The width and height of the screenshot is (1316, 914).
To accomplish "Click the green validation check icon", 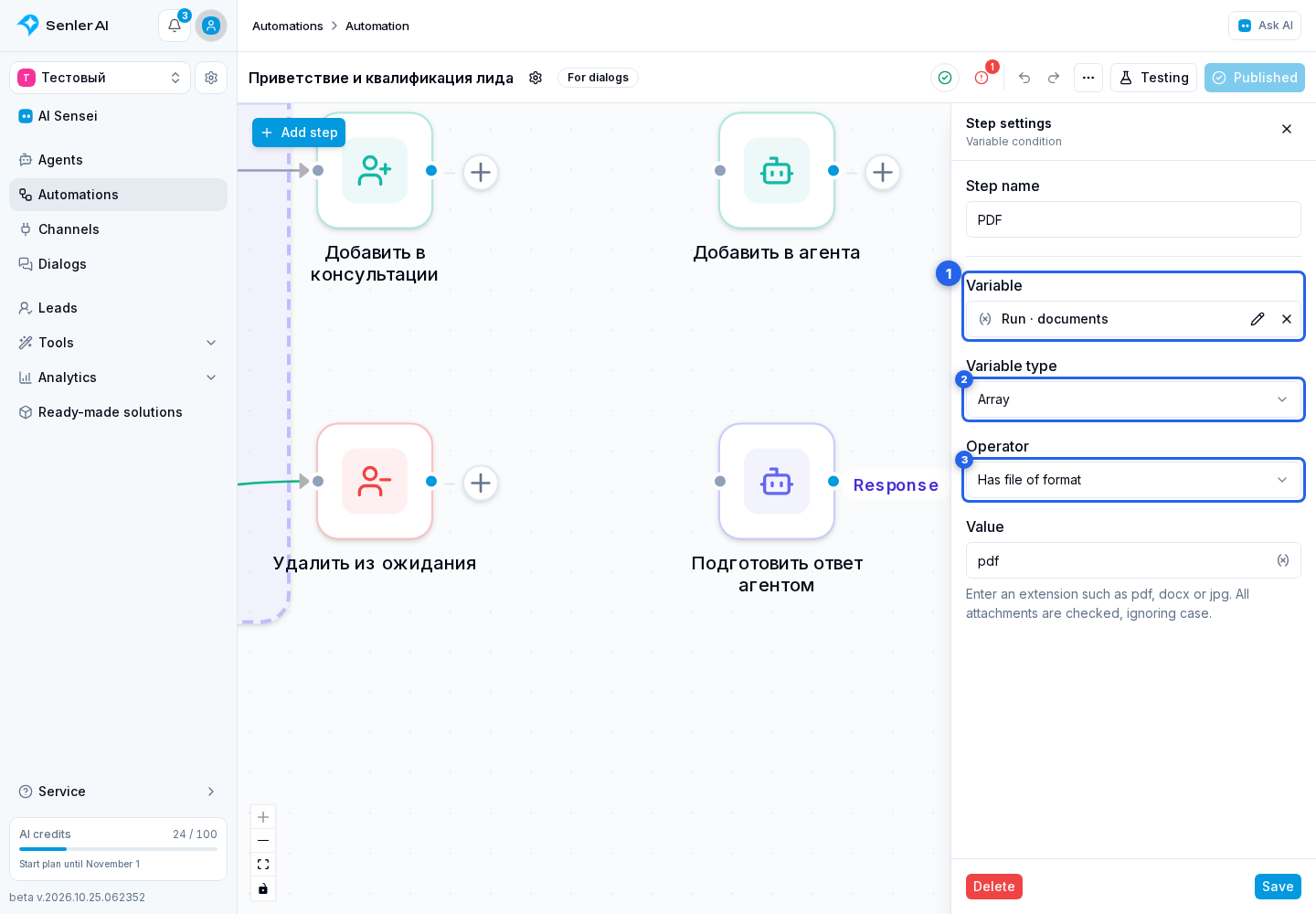I will tap(945, 78).
